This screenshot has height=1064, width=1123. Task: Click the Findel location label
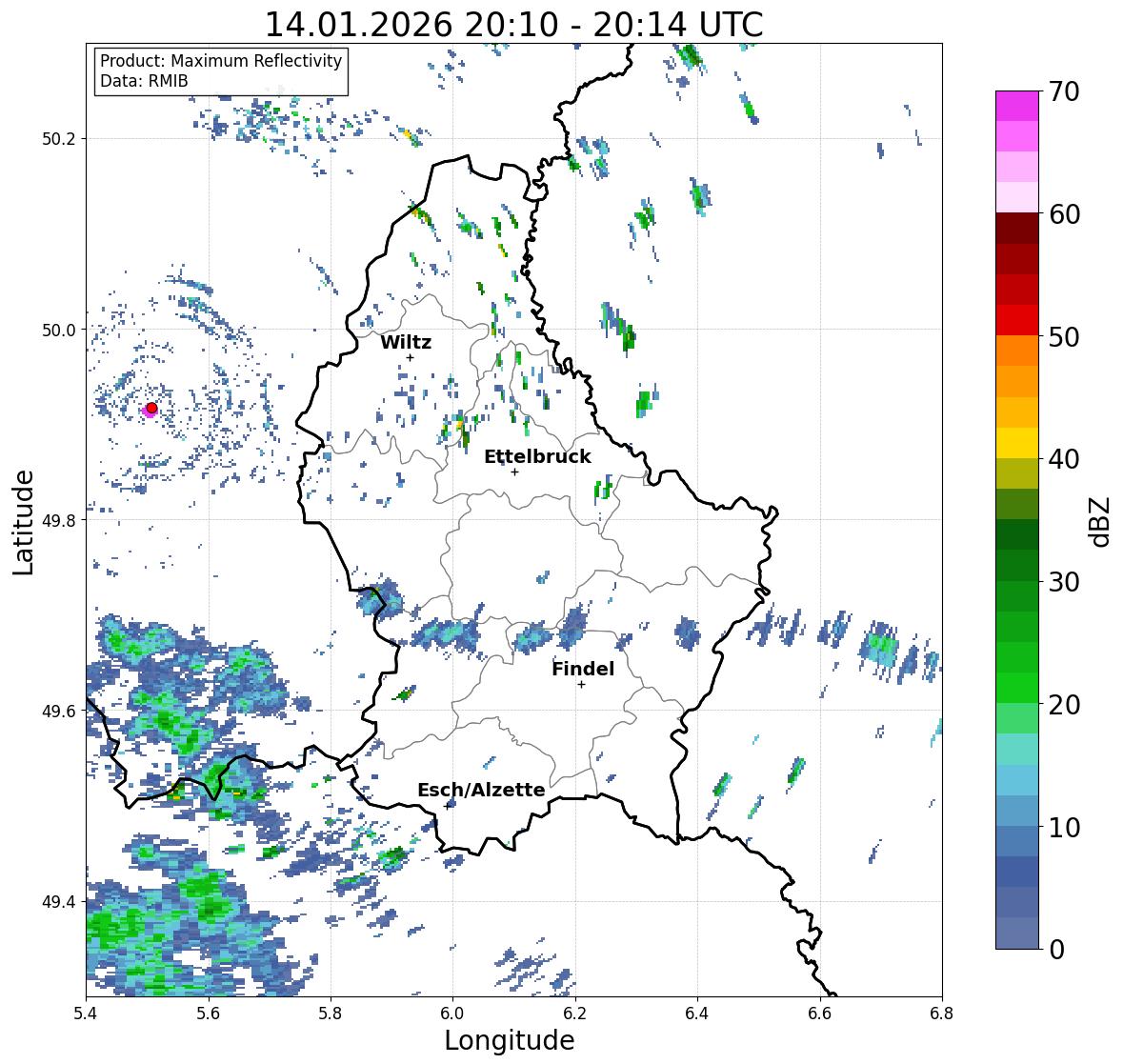[583, 669]
